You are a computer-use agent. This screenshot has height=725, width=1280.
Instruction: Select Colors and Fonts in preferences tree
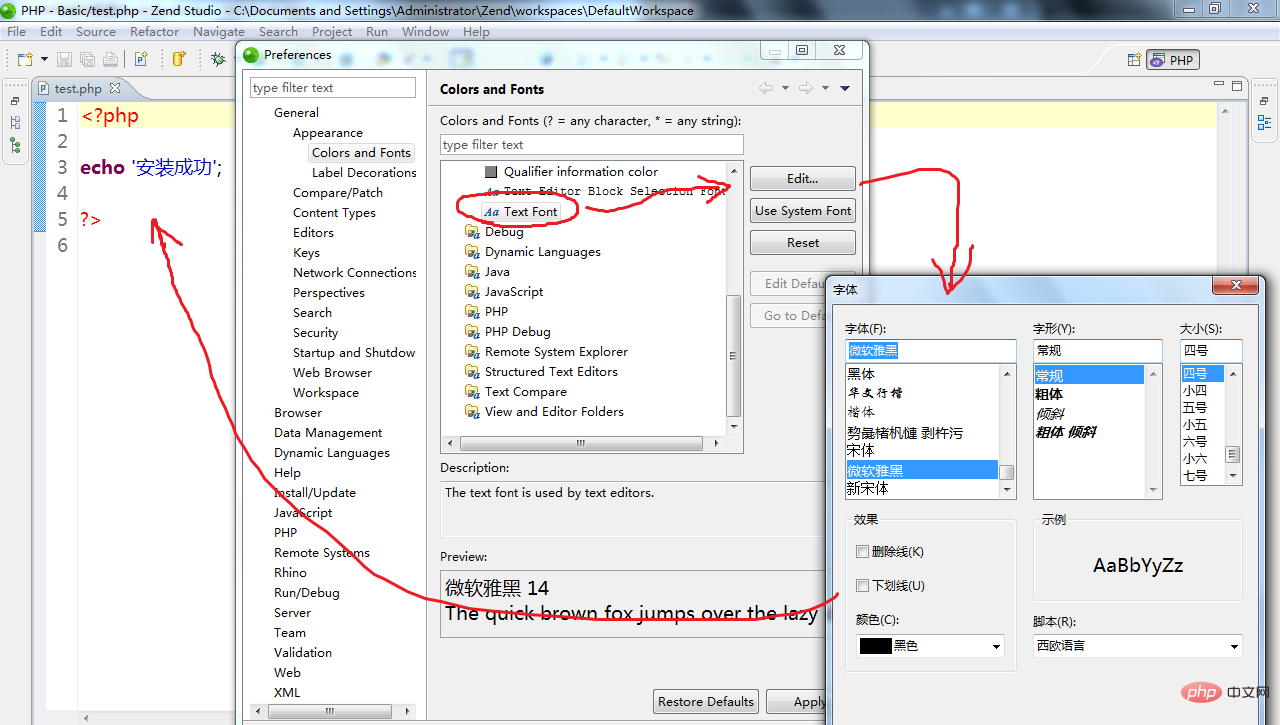[x=361, y=153]
